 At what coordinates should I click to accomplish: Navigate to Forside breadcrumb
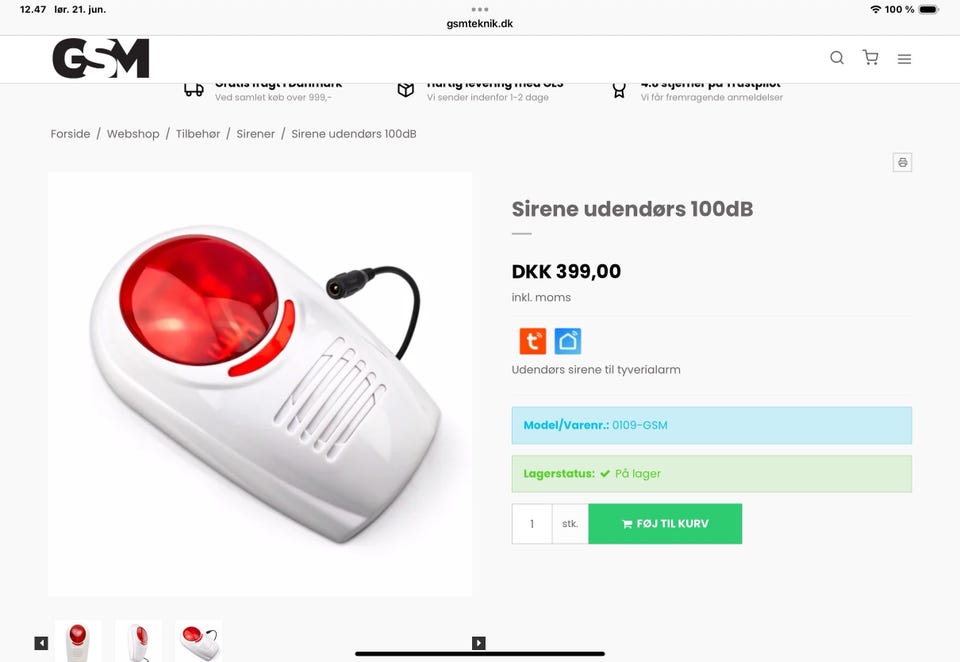70,134
